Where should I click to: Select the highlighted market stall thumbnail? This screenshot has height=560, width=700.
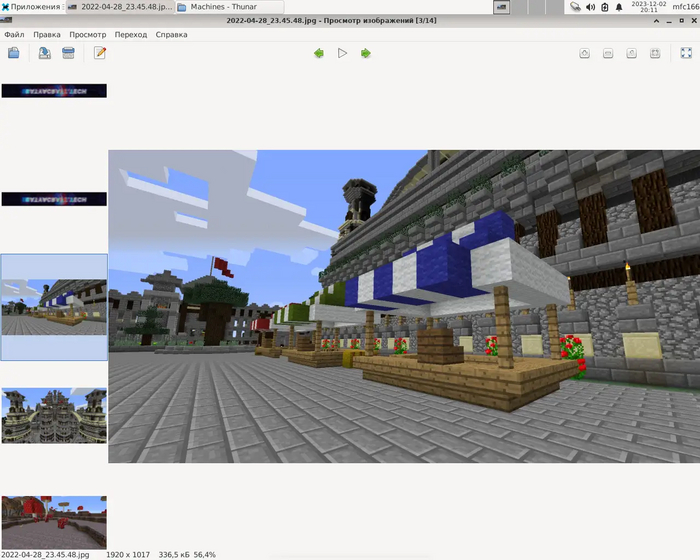click(54, 307)
